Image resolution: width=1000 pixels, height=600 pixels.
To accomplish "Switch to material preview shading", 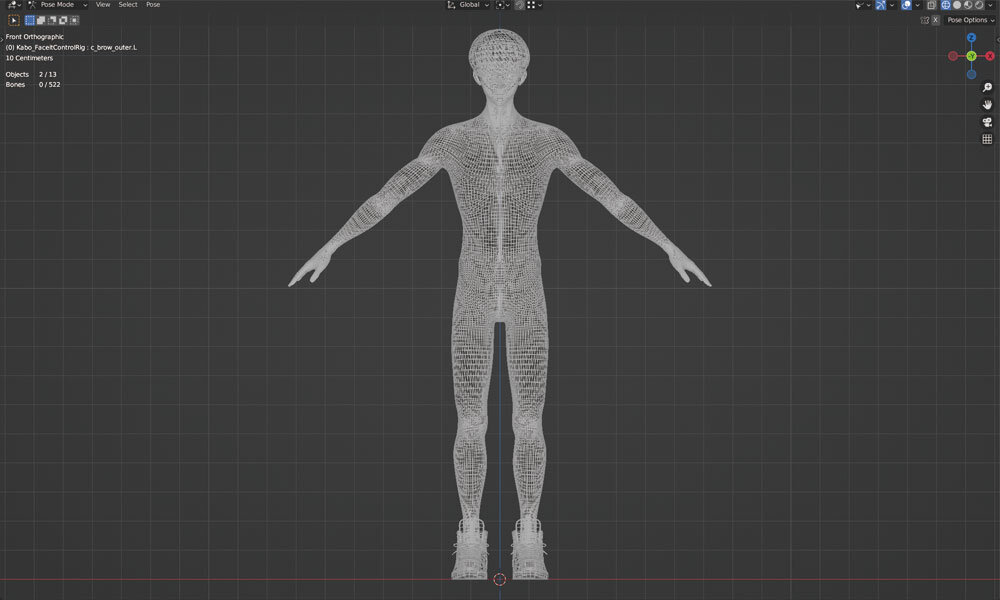I will [x=968, y=5].
